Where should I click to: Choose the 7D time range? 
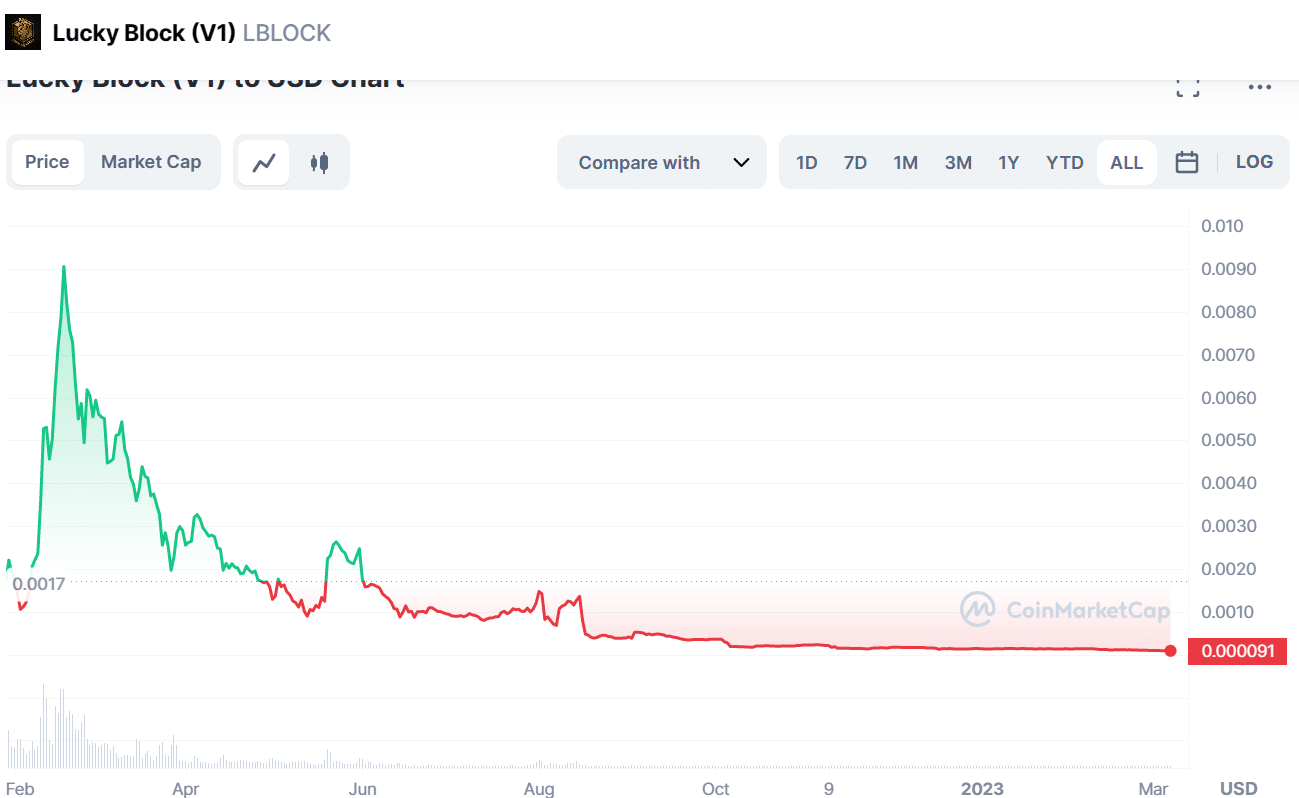(x=855, y=162)
